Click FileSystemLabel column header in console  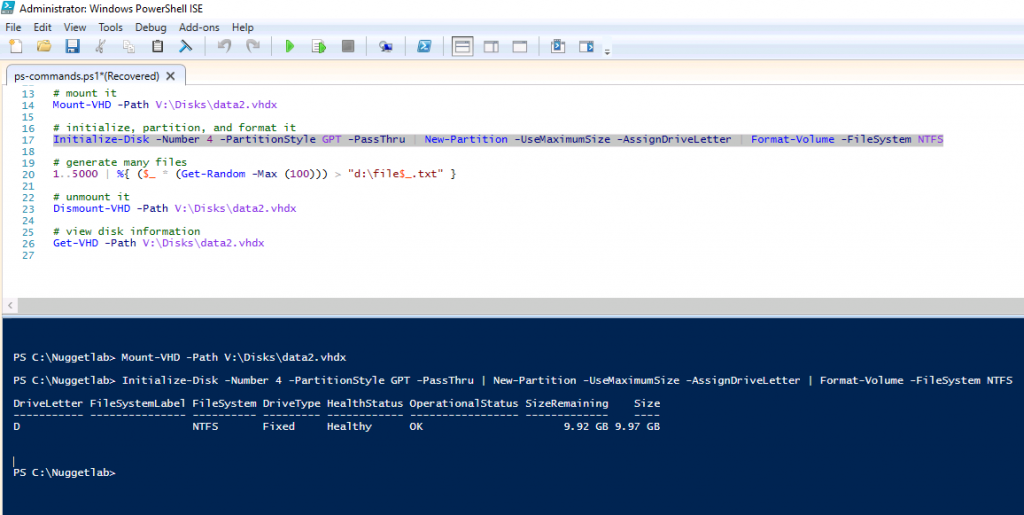pyautogui.click(x=138, y=403)
